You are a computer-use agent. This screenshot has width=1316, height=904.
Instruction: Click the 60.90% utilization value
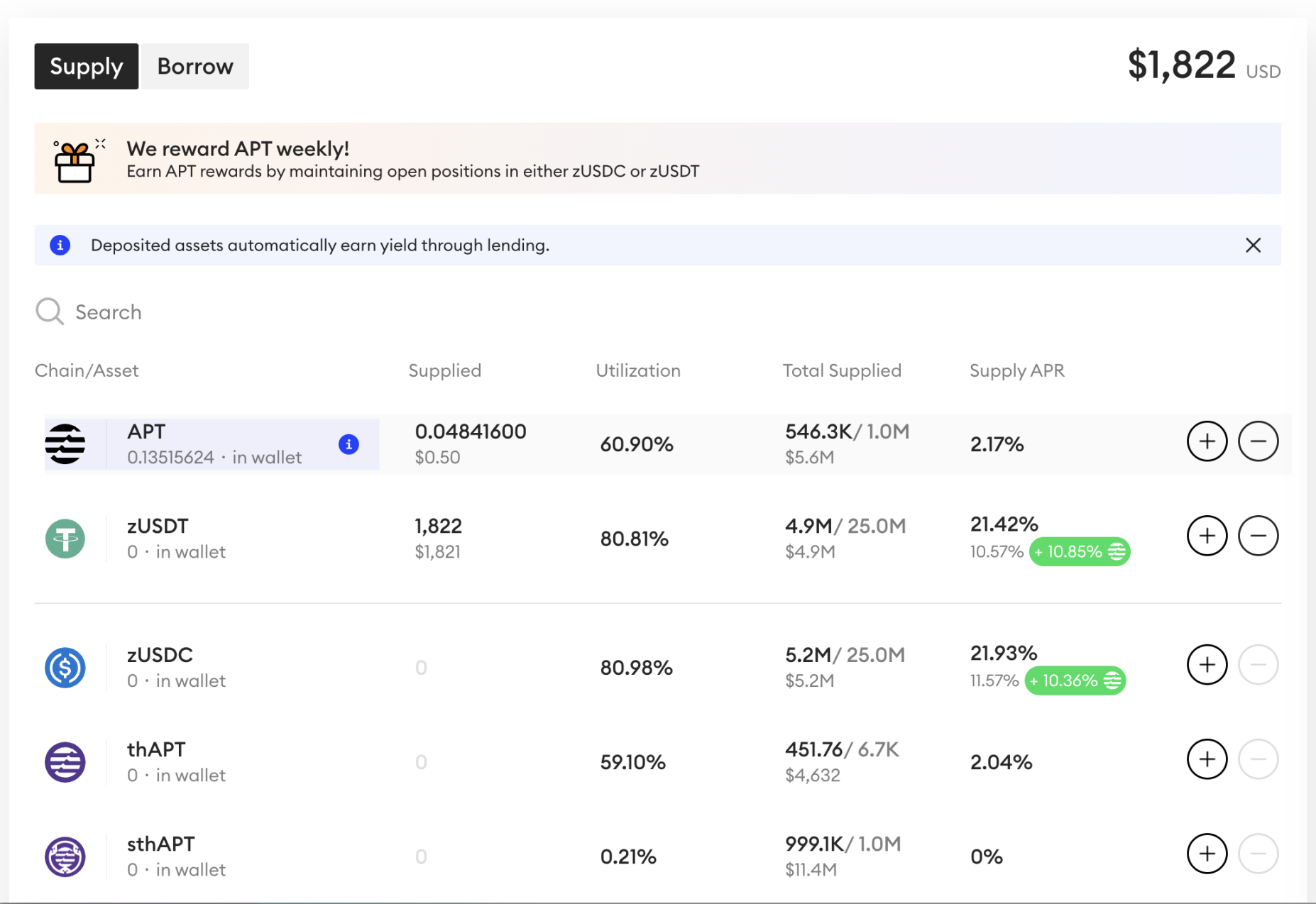637,444
